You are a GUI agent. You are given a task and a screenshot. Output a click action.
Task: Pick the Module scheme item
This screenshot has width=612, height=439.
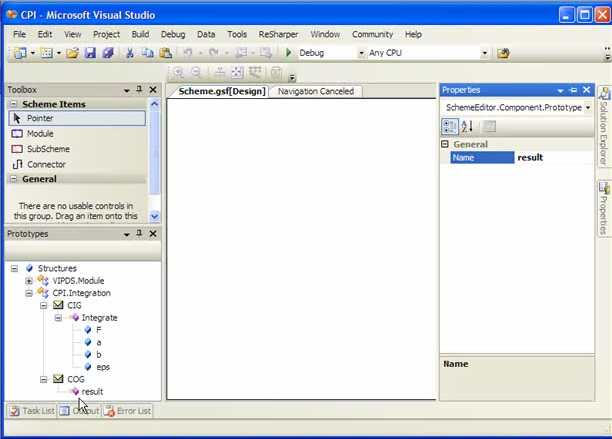tap(40, 133)
